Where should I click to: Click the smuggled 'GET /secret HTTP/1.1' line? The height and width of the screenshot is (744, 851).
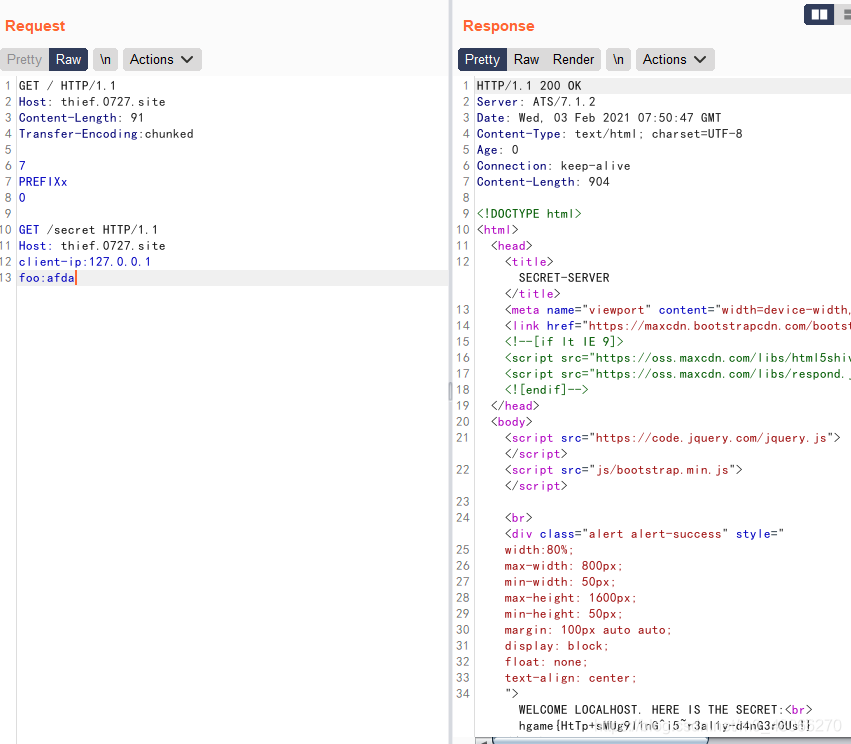[88, 230]
